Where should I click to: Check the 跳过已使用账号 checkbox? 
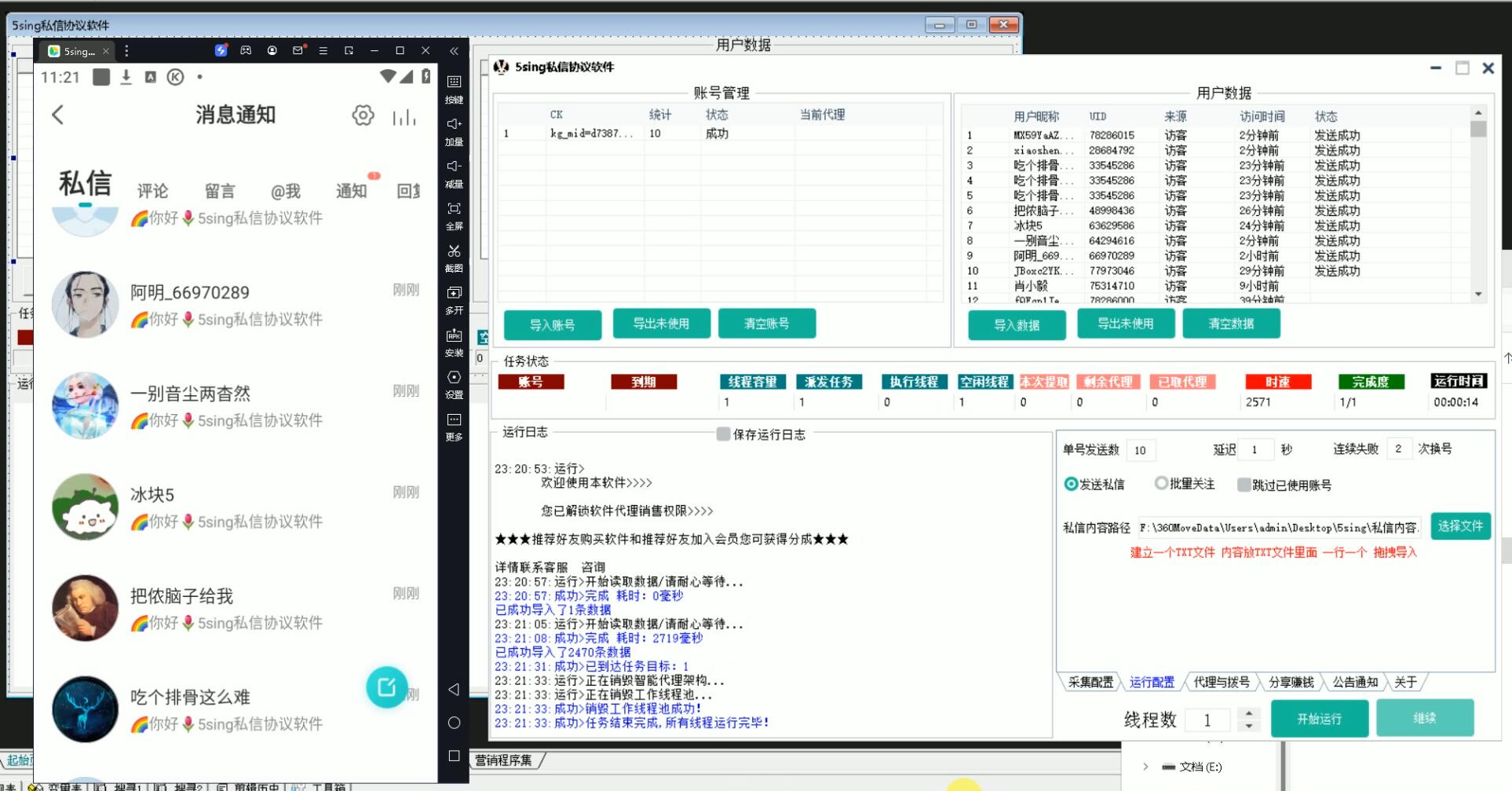point(1244,485)
